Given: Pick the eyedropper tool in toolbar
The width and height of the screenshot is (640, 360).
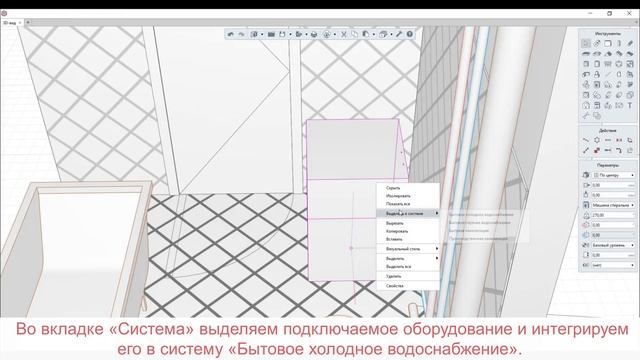Looking at the screenshot, I should pyautogui.click(x=399, y=34).
